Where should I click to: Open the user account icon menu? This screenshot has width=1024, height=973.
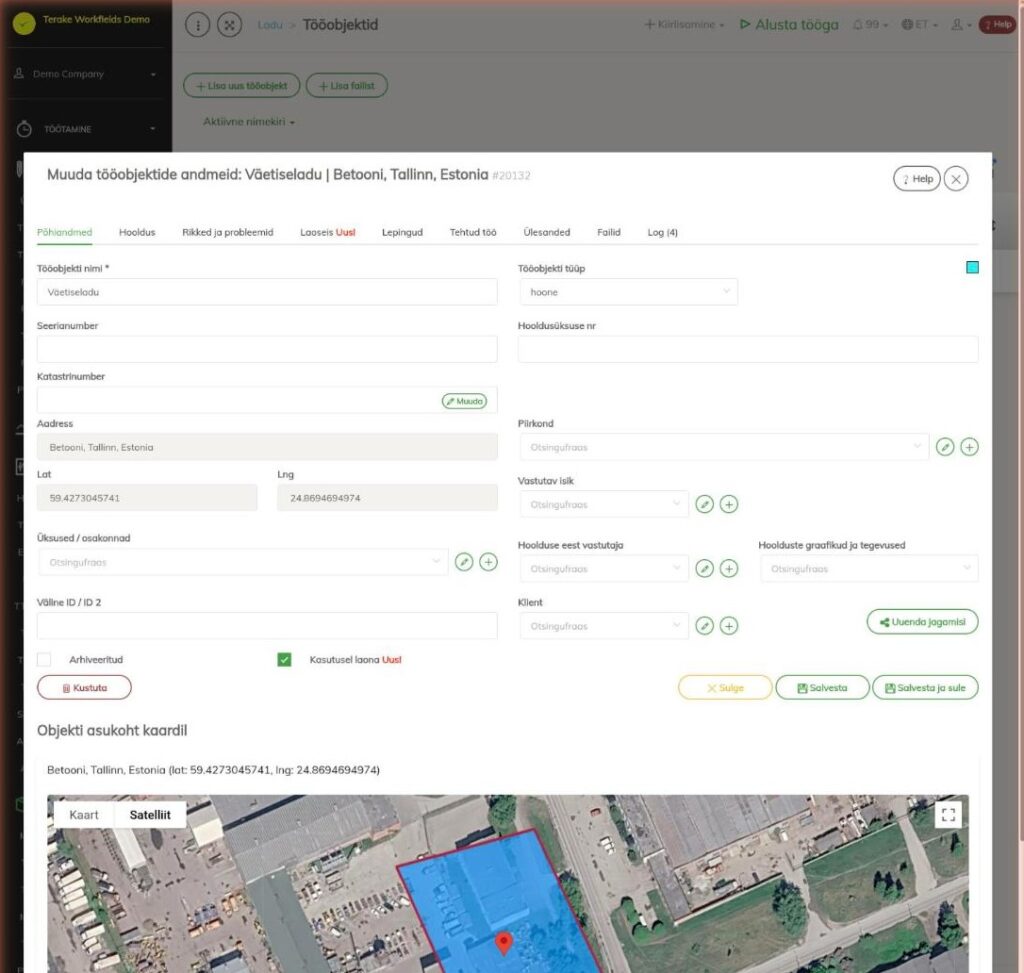tap(961, 25)
